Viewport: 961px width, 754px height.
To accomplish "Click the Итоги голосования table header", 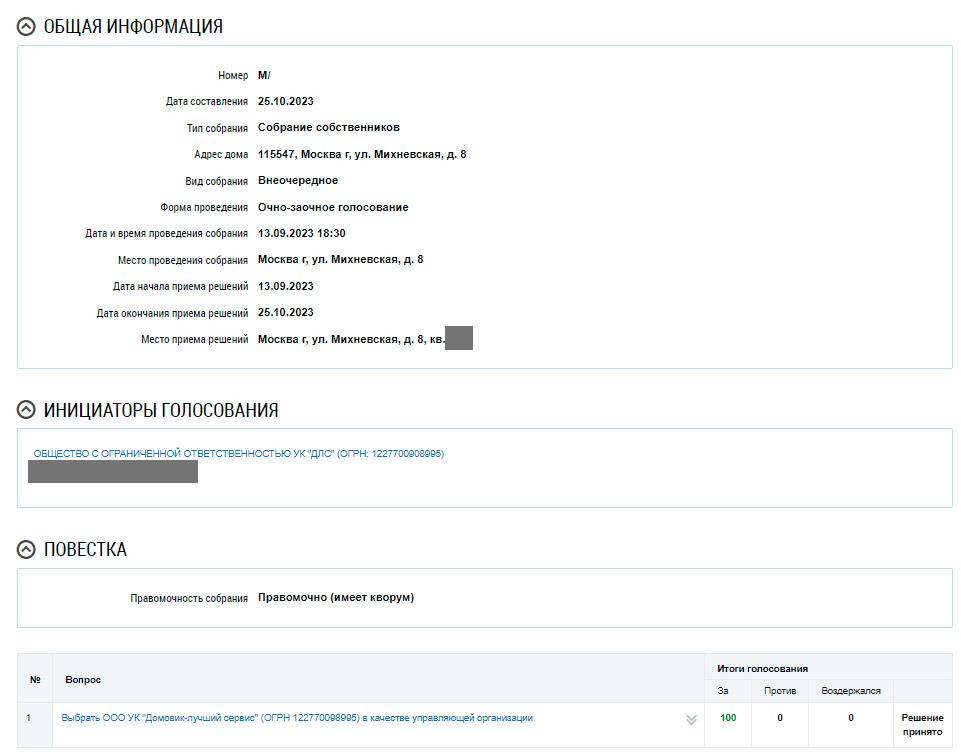I will pos(762,668).
